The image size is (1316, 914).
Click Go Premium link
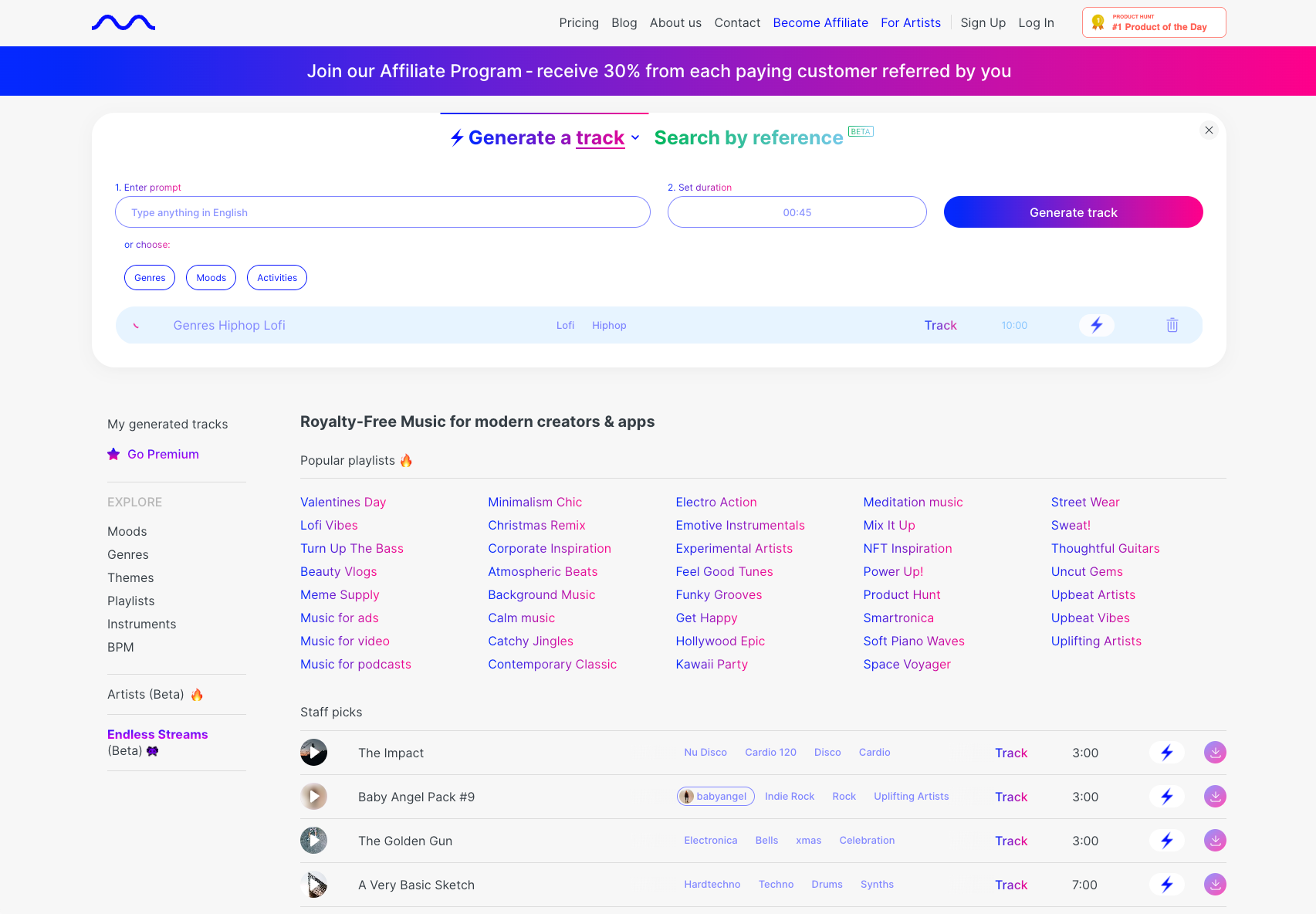(163, 454)
